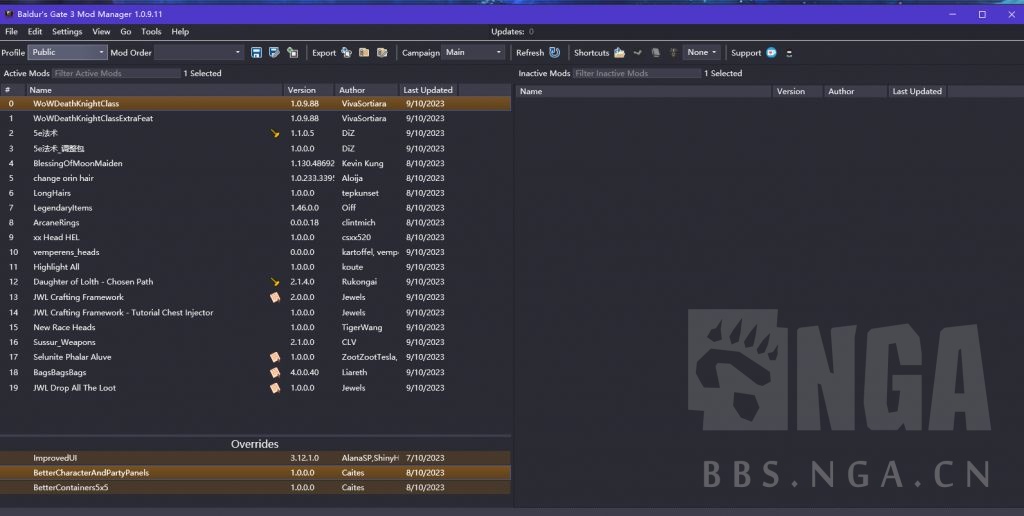Select the Highlight All mod row
This screenshot has width=1024, height=516.
[x=255, y=266]
